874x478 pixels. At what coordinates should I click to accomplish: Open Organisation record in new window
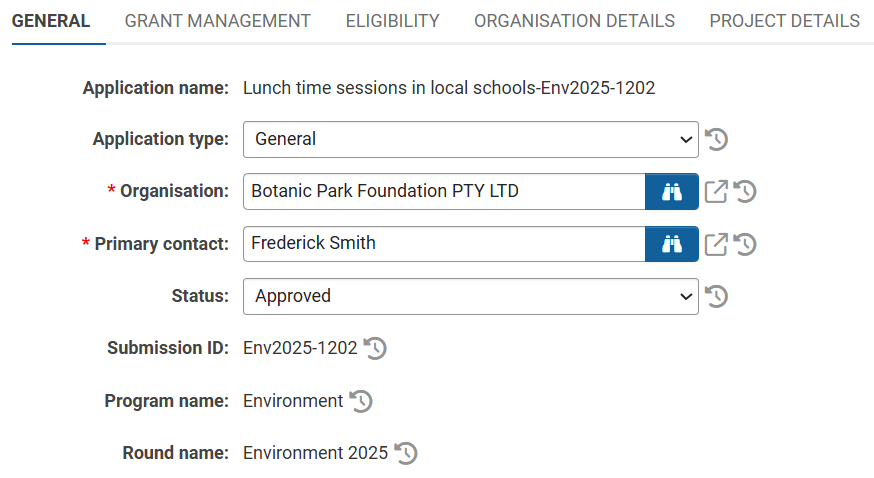click(x=716, y=192)
